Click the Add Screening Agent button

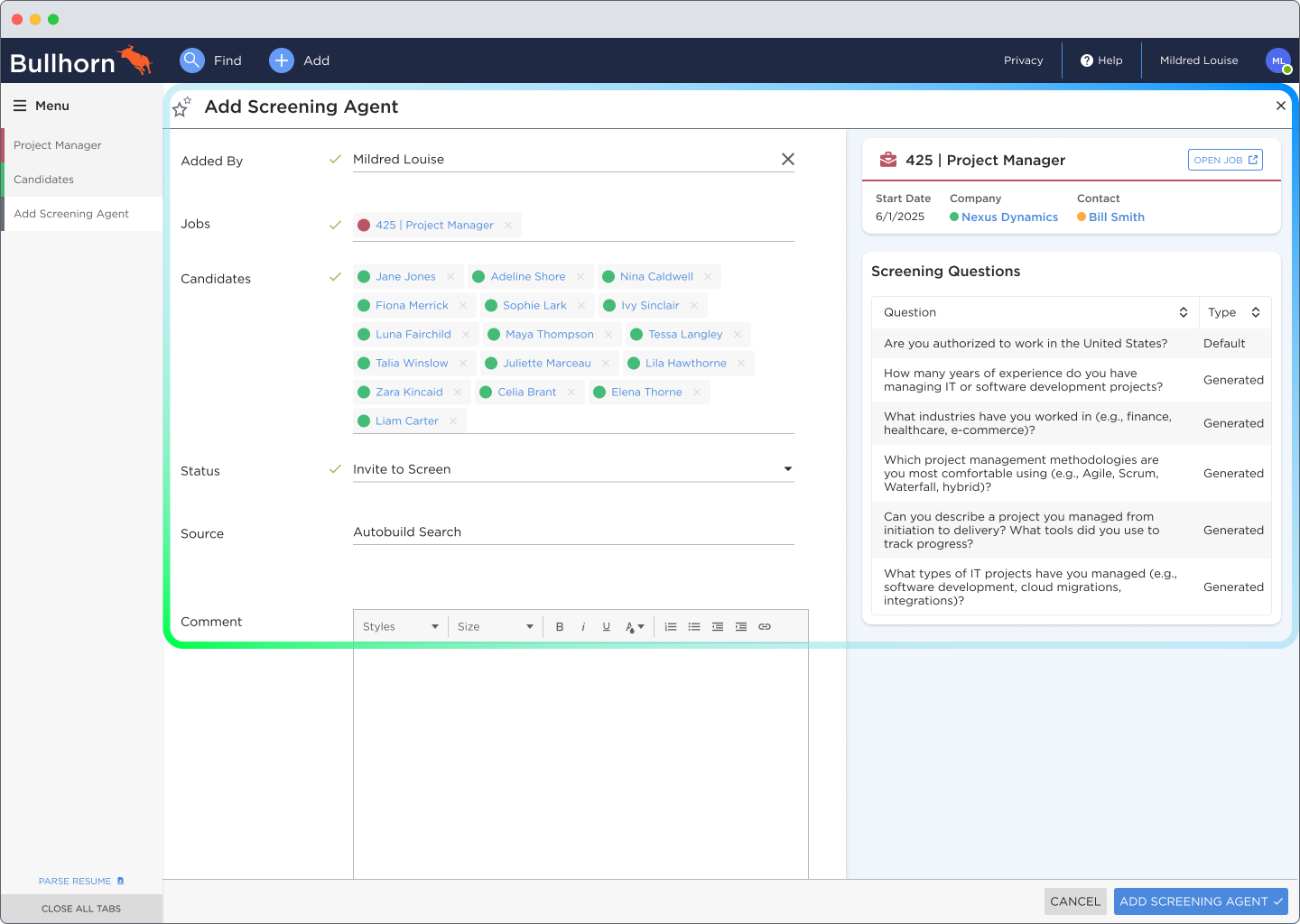point(1200,901)
